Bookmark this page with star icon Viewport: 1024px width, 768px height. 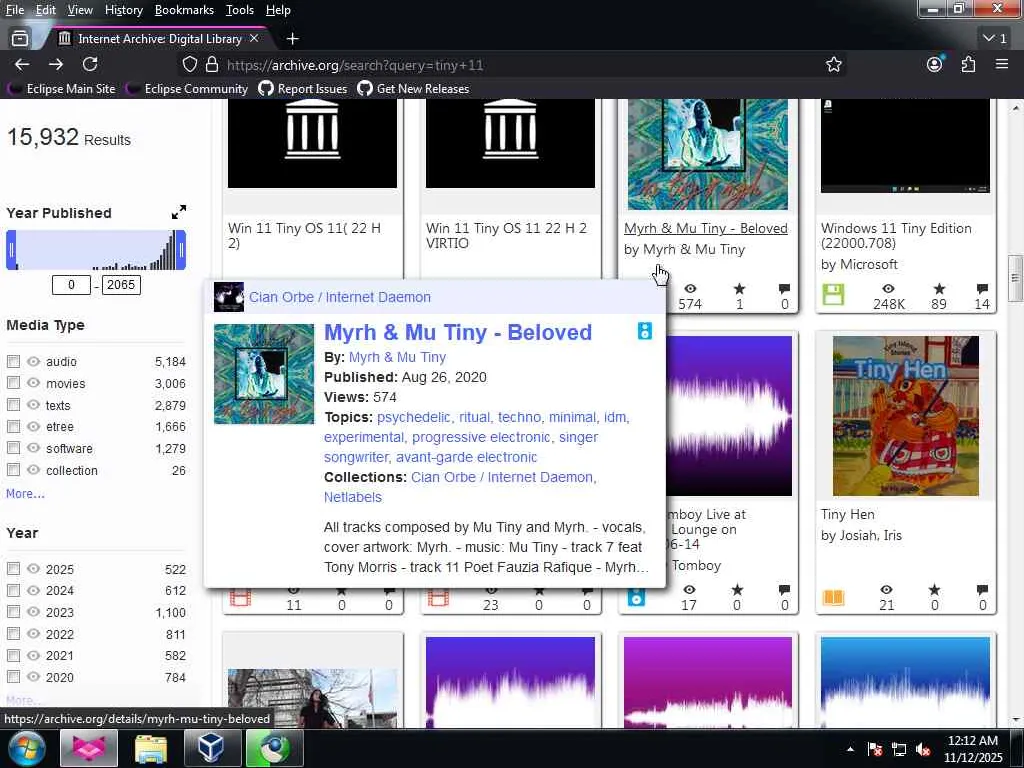(x=833, y=64)
